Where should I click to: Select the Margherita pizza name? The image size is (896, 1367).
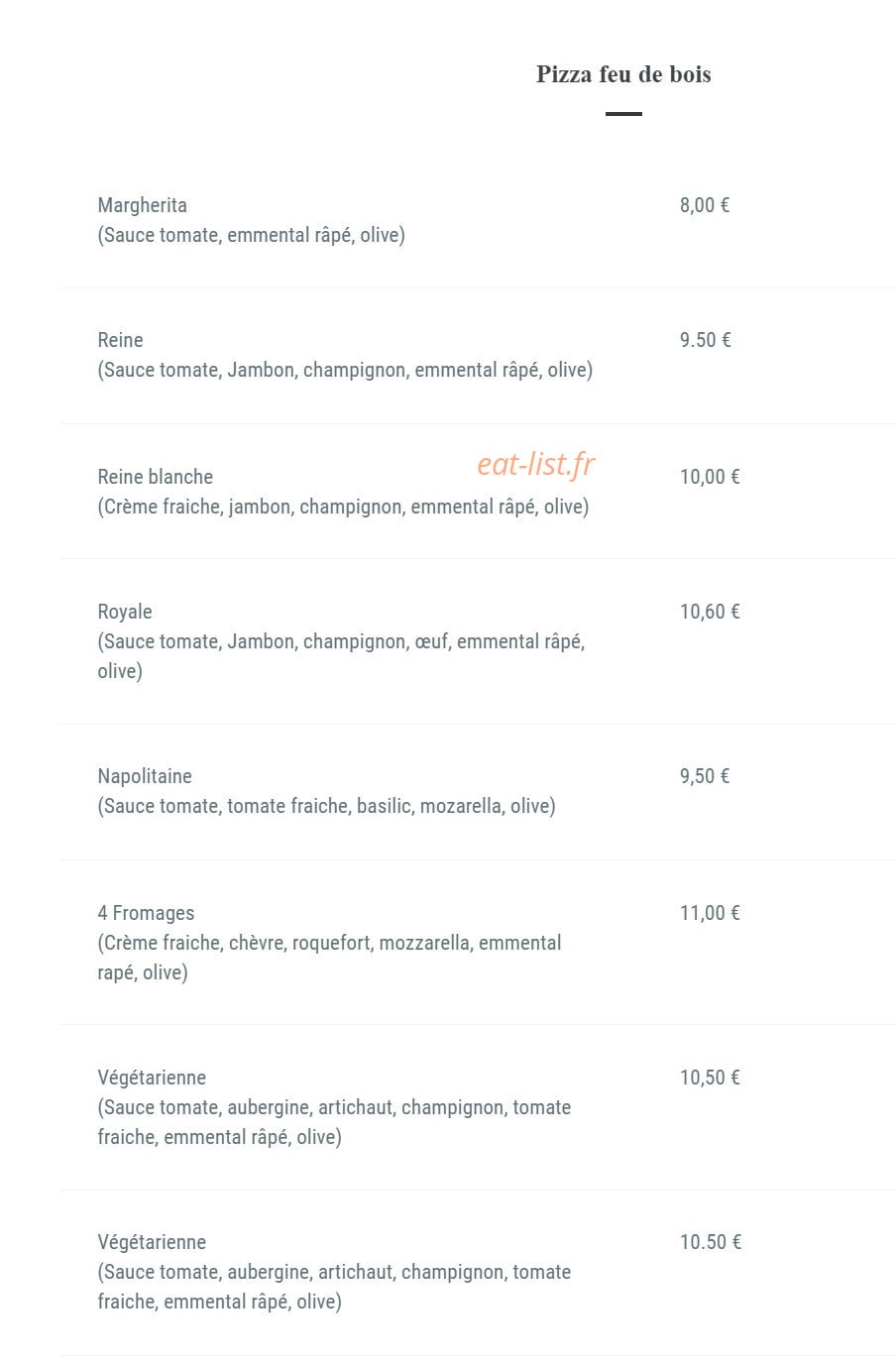point(142,205)
